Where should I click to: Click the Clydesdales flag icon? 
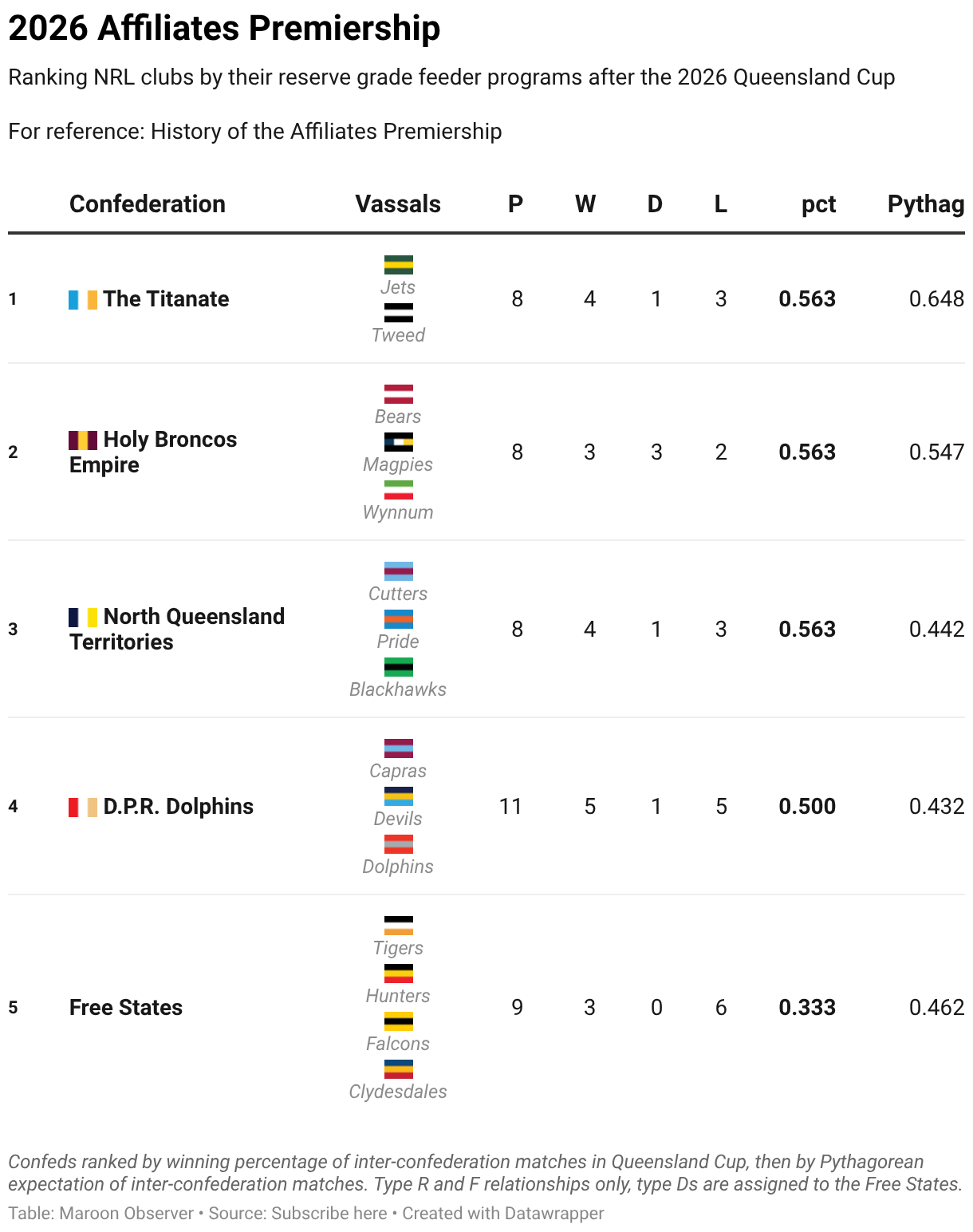pyautogui.click(x=398, y=1069)
